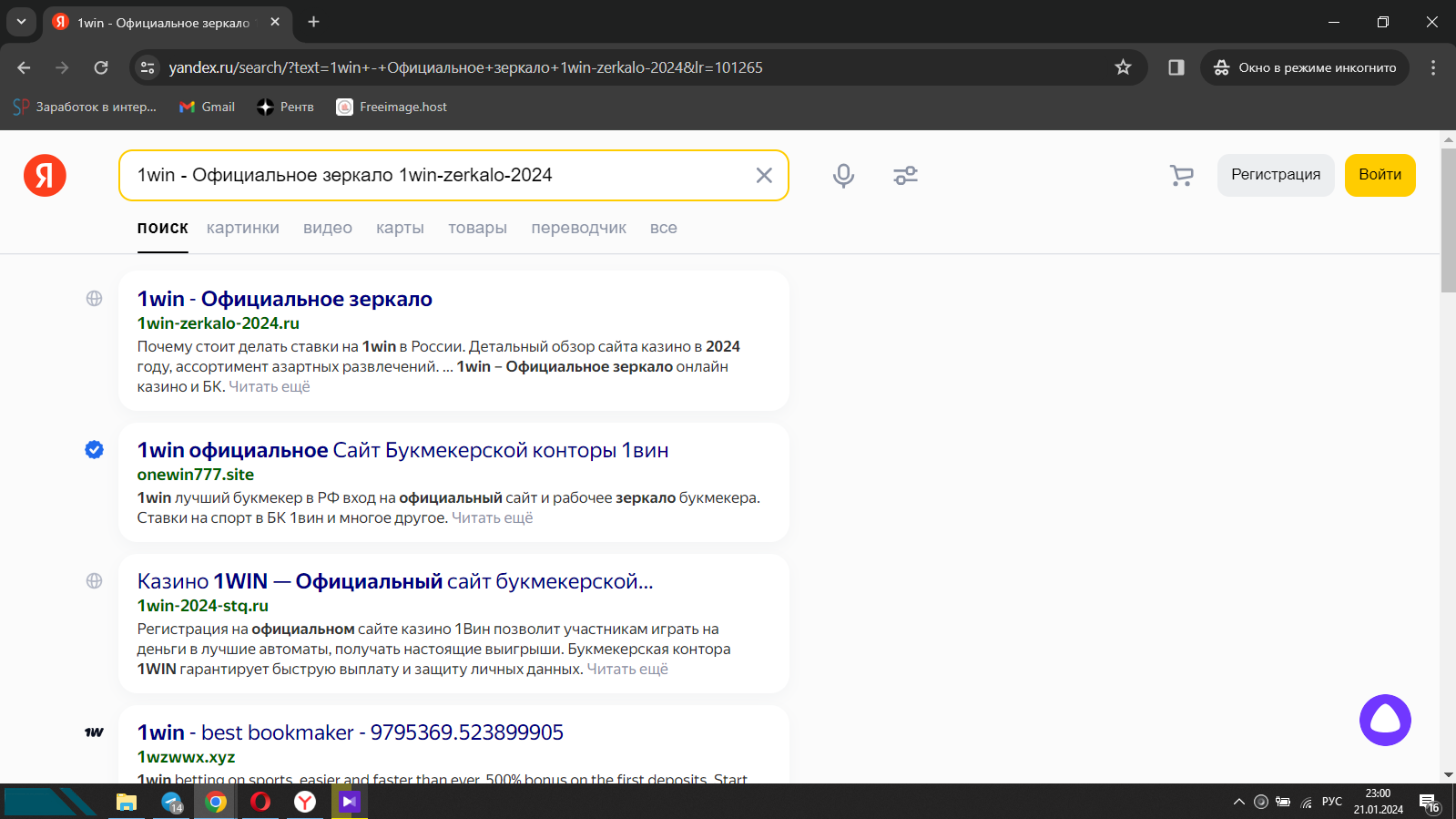Select the поиск tab

pyautogui.click(x=163, y=228)
